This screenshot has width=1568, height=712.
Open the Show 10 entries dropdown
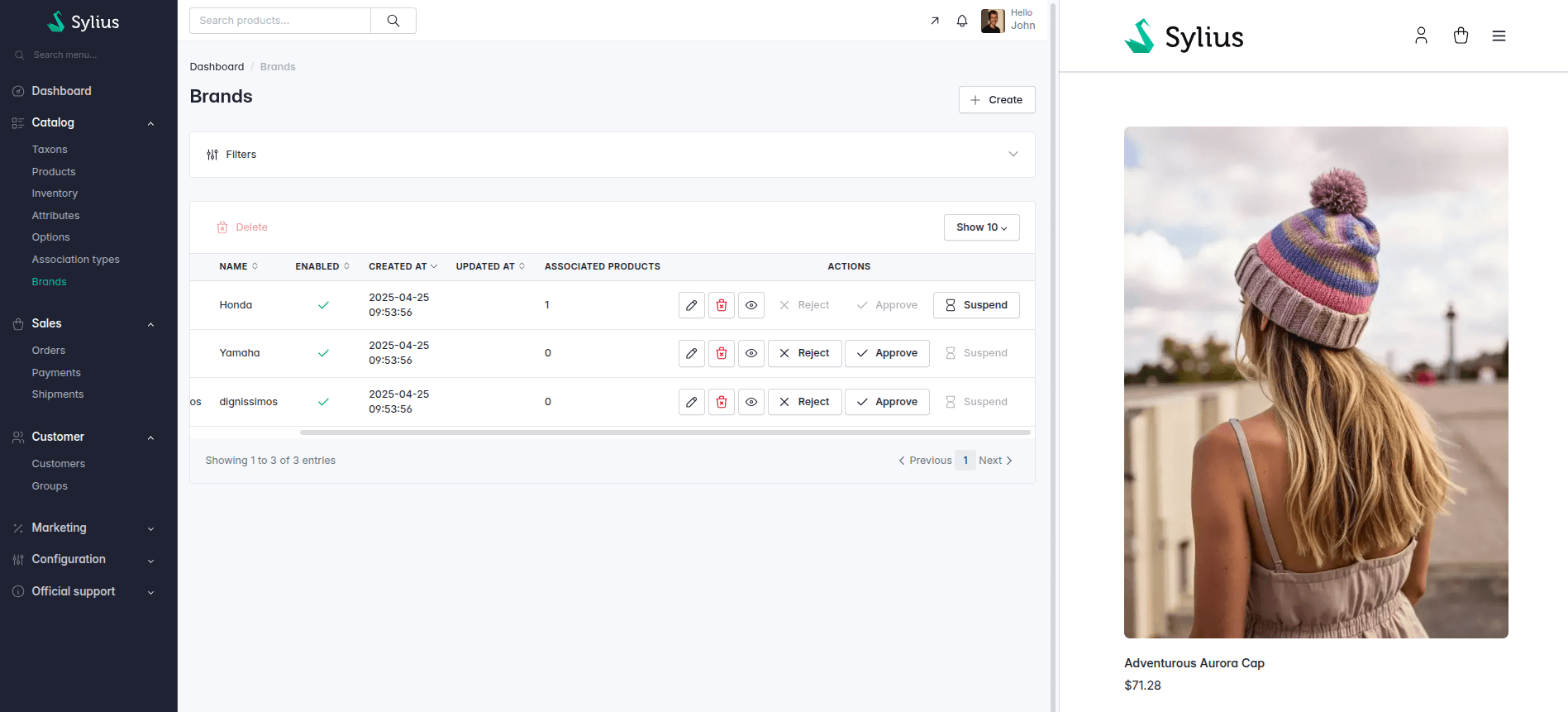pyautogui.click(x=981, y=227)
